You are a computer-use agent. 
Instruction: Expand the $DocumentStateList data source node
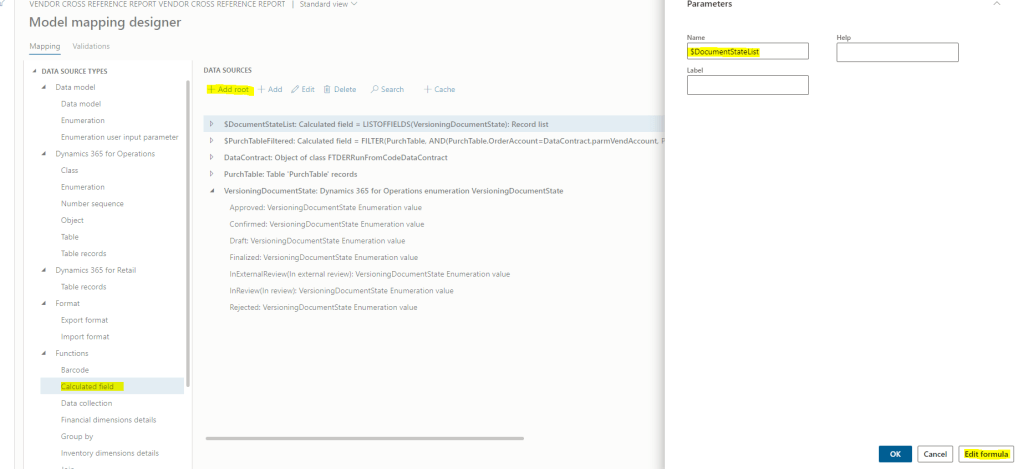click(x=212, y=124)
